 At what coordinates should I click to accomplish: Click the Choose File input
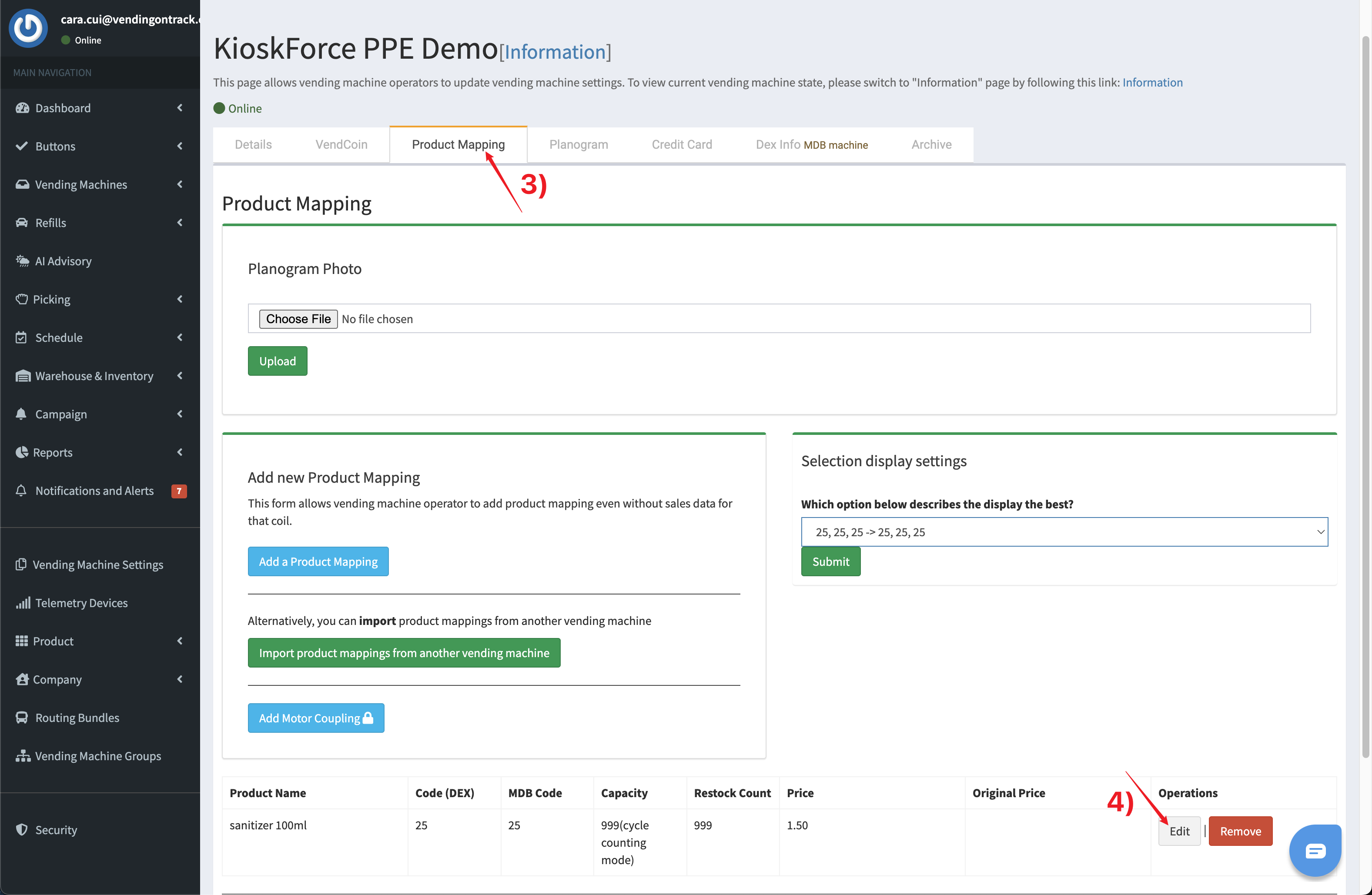point(298,319)
